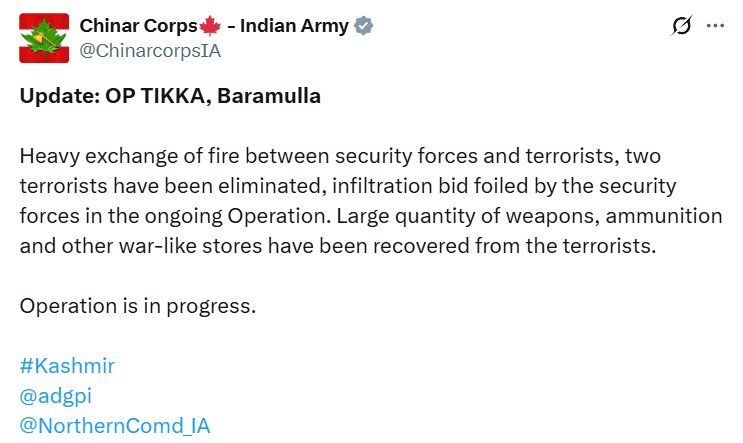Open the #Kashmir hashtag
Image resolution: width=743 pixels, height=443 pixels.
pos(67,366)
